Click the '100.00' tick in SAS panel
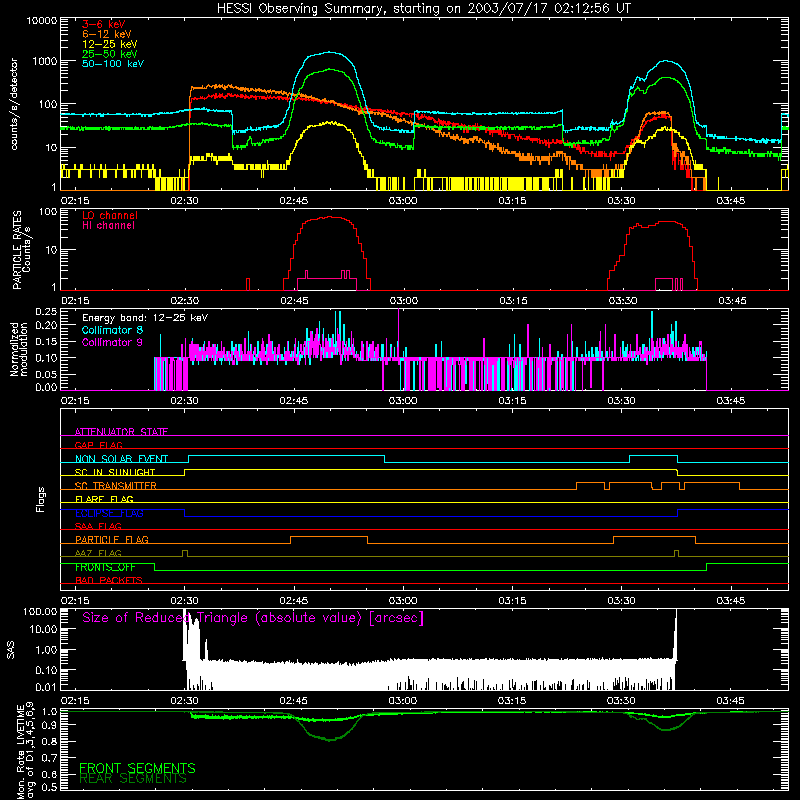 40,611
